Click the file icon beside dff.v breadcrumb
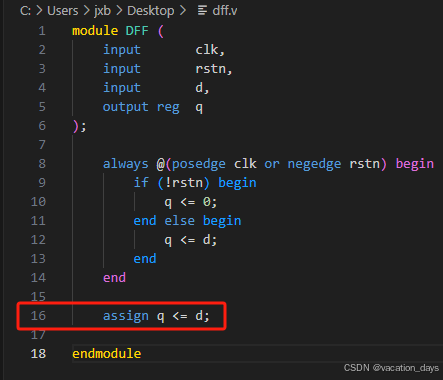 pos(202,11)
